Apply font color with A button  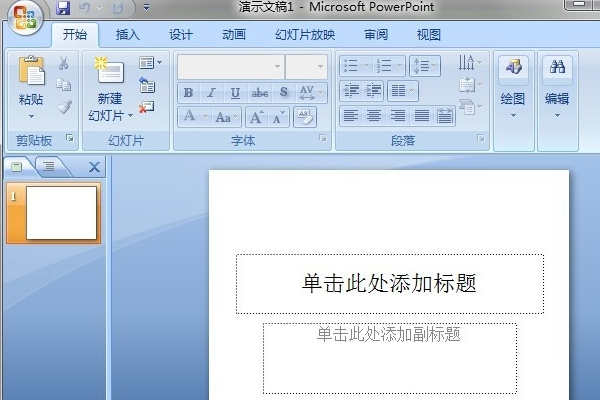click(x=189, y=116)
